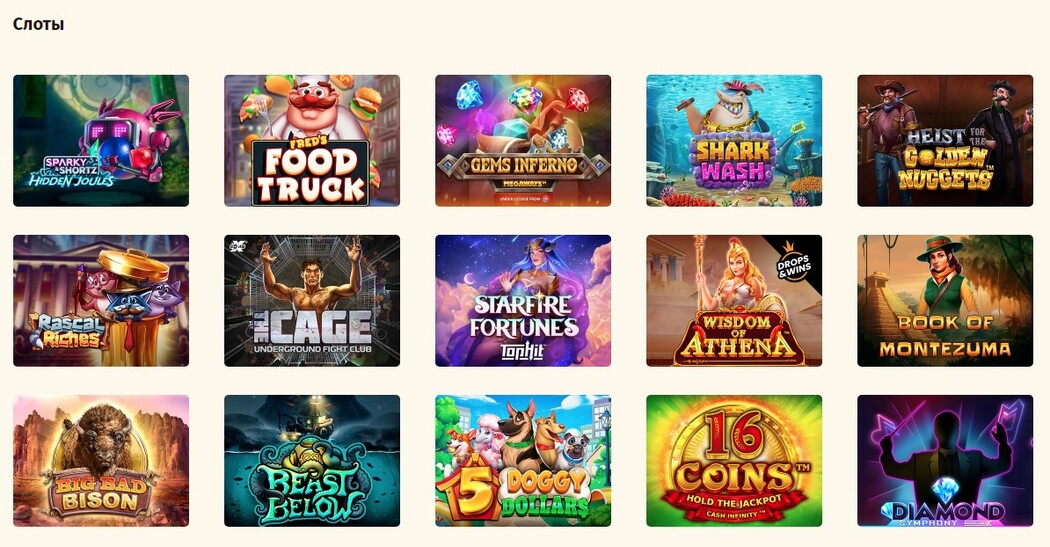Launch 16 Coins Hold the Jackpot
Screen dimensions: 1050x547
point(734,461)
